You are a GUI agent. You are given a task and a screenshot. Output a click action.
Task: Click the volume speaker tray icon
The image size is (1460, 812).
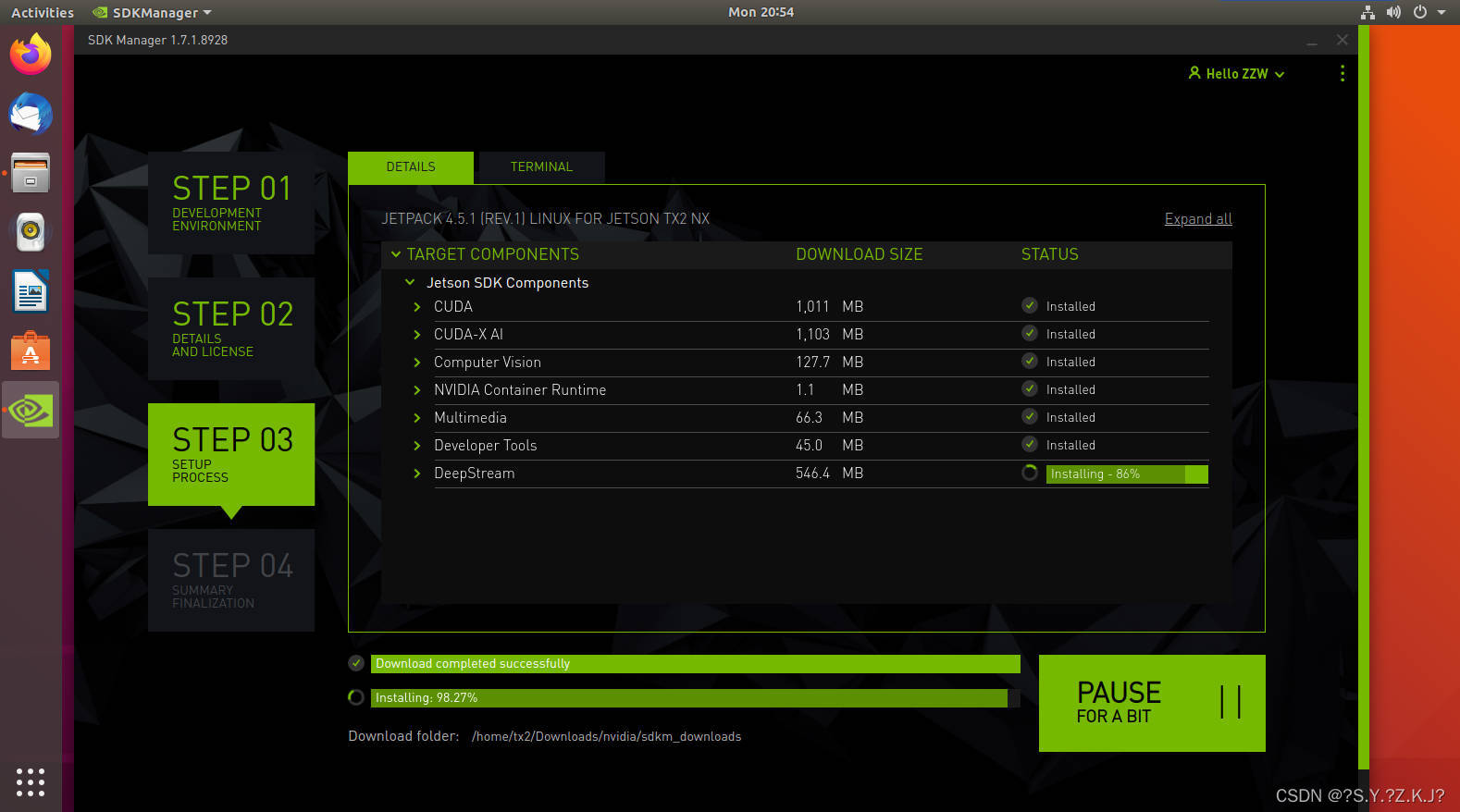1393,12
